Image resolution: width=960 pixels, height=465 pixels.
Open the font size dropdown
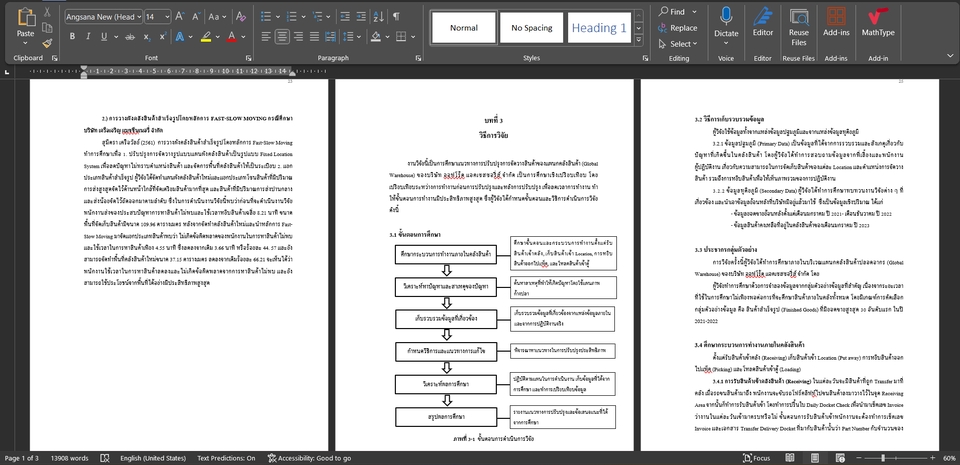point(167,17)
